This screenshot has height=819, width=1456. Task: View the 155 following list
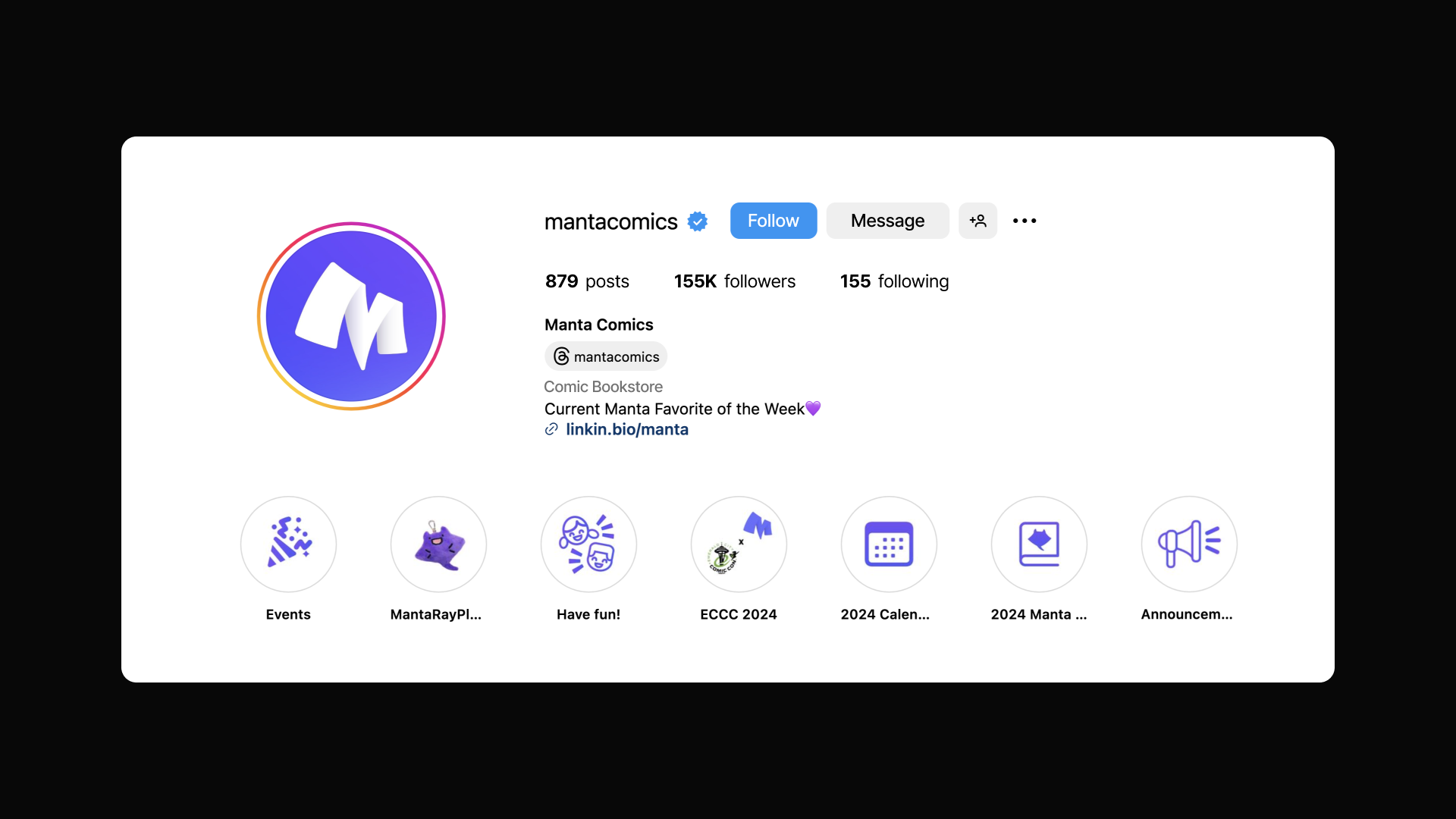pos(894,281)
